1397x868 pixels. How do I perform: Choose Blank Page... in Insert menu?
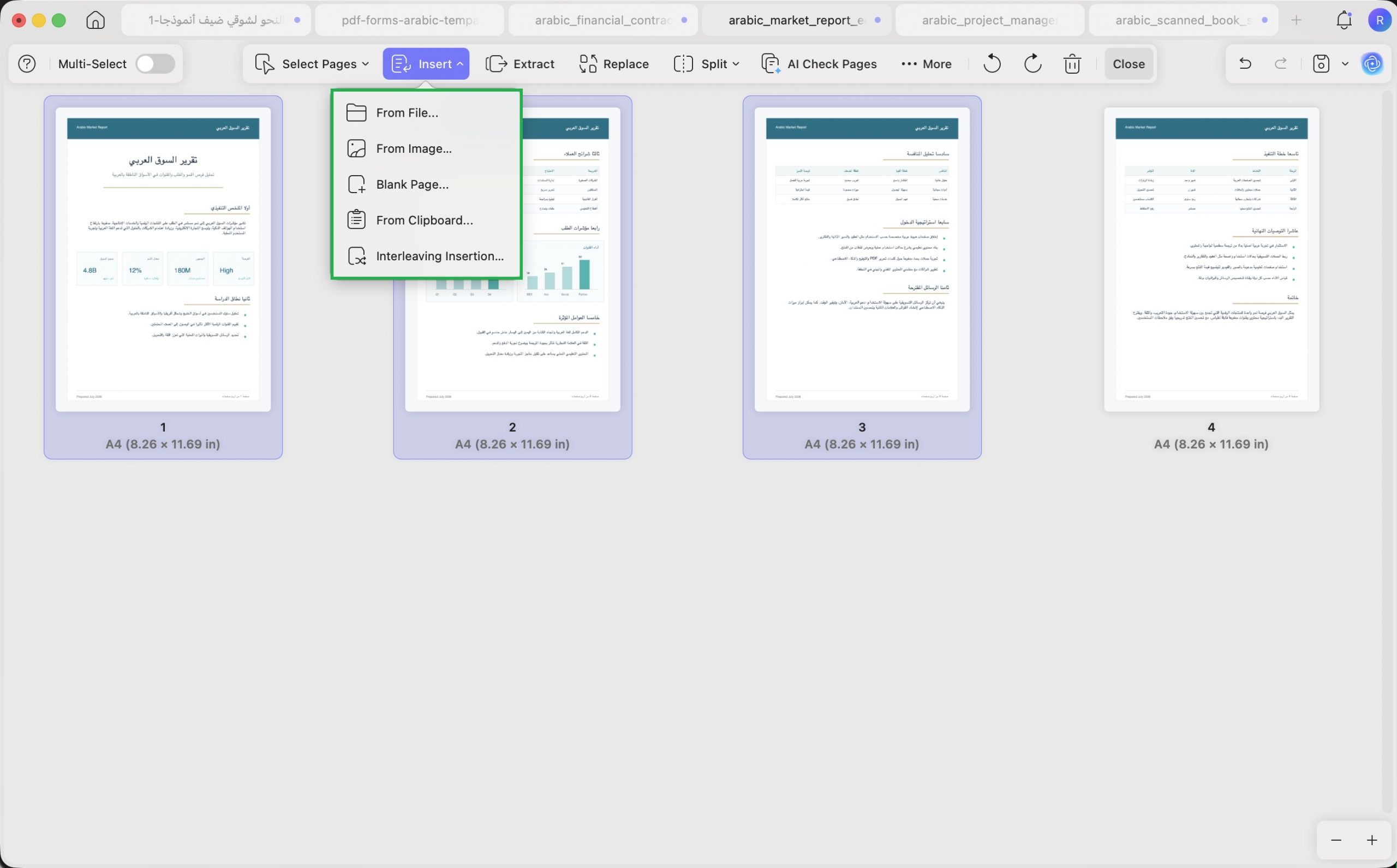tap(426, 184)
